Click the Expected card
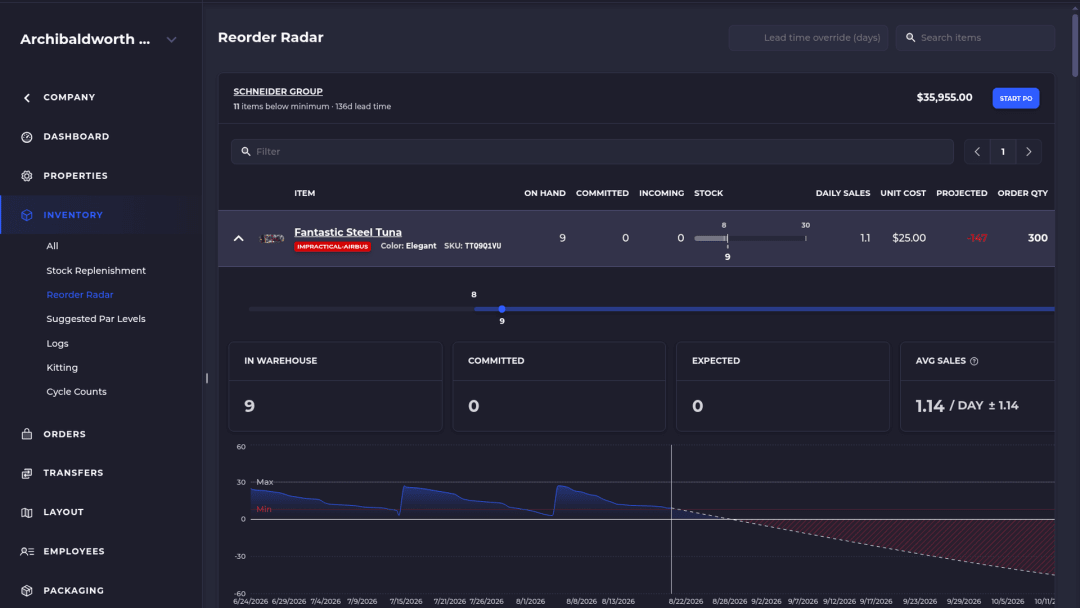The image size is (1080, 608). click(x=782, y=386)
